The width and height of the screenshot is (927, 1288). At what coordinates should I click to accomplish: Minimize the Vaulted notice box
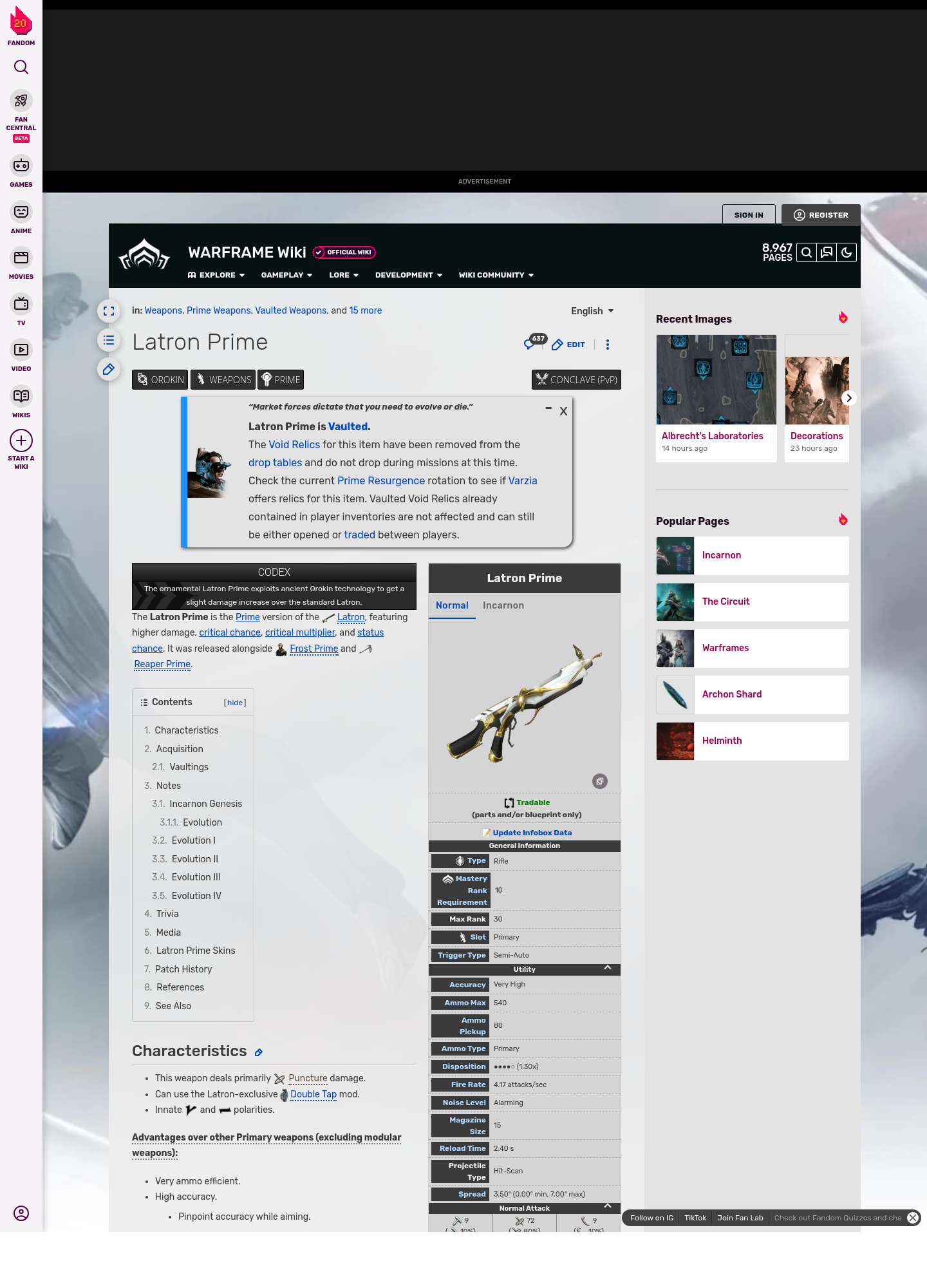point(548,408)
